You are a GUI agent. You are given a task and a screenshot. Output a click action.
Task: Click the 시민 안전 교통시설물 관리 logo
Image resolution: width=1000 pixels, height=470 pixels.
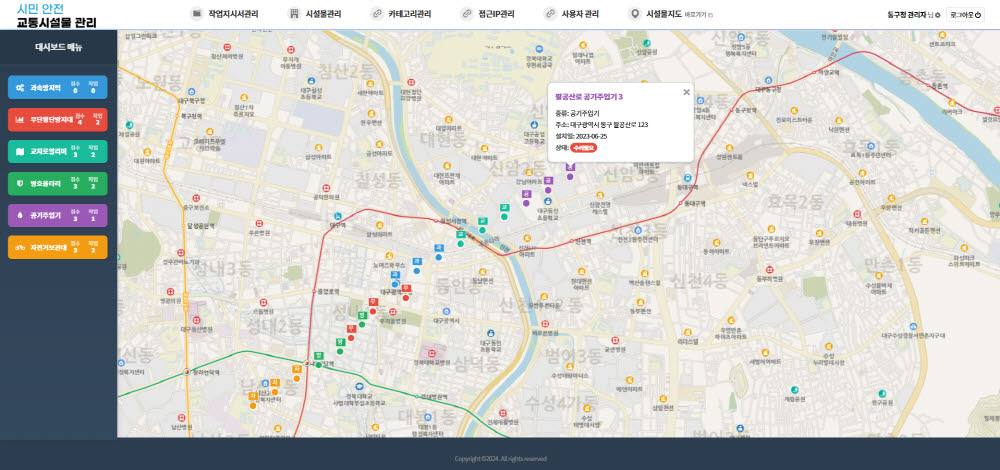(56, 15)
